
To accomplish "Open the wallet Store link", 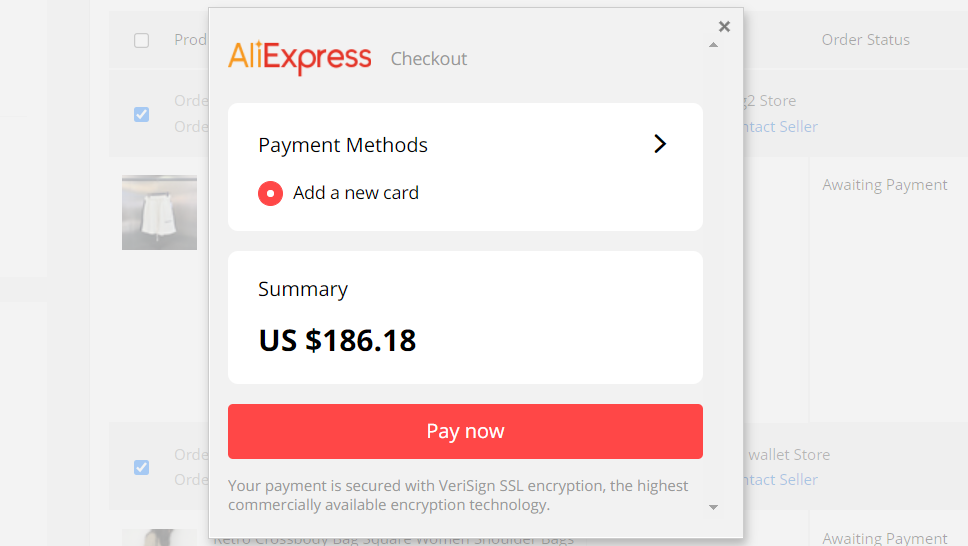I will click(789, 455).
